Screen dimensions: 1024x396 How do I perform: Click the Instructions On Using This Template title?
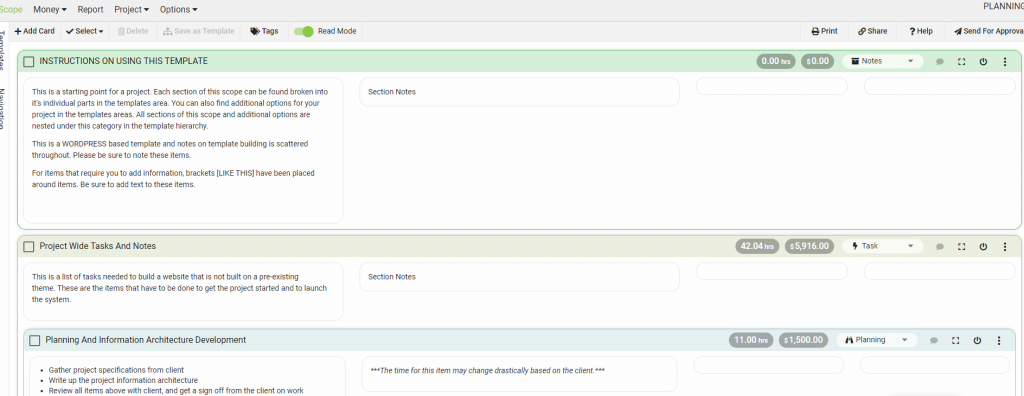pos(123,61)
